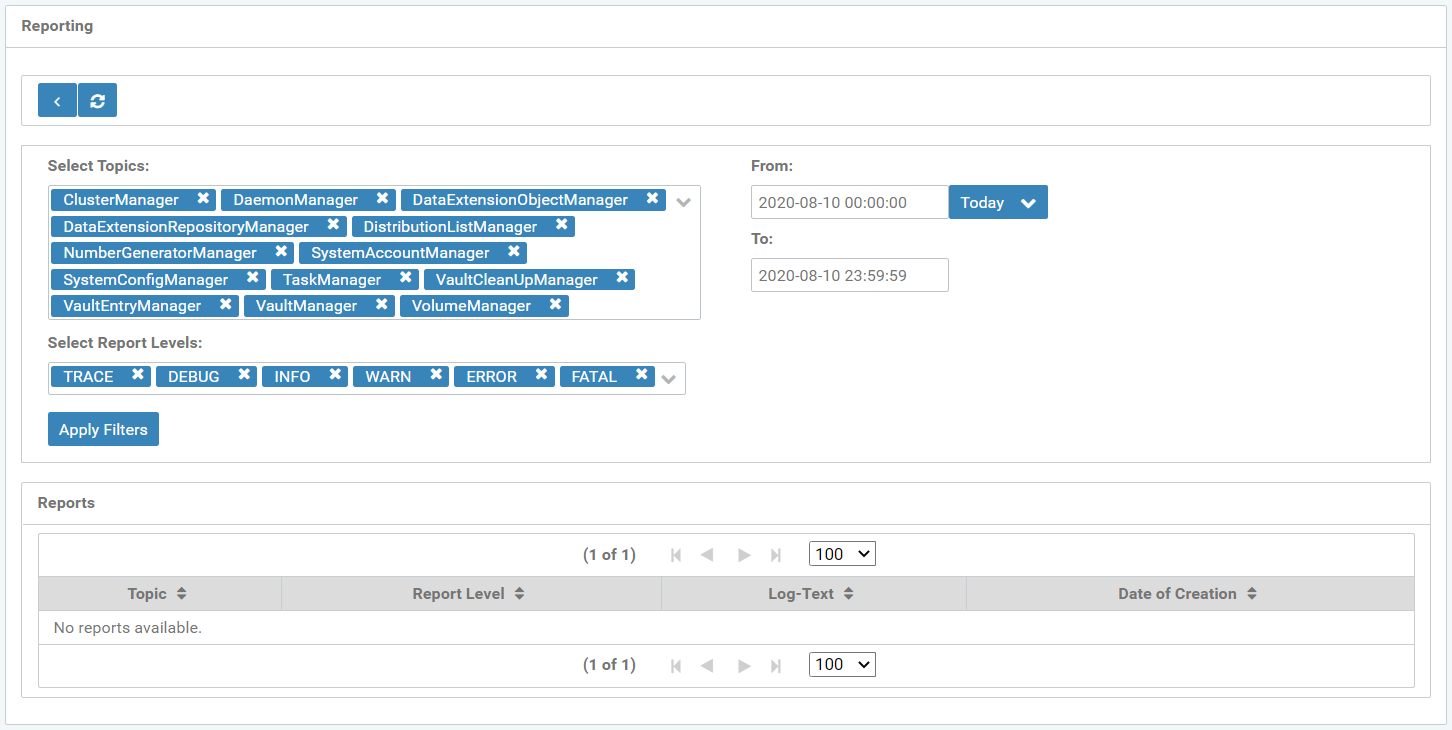Remove the TRACE report level tag
Viewport: 1452px width, 730px height.
point(138,375)
